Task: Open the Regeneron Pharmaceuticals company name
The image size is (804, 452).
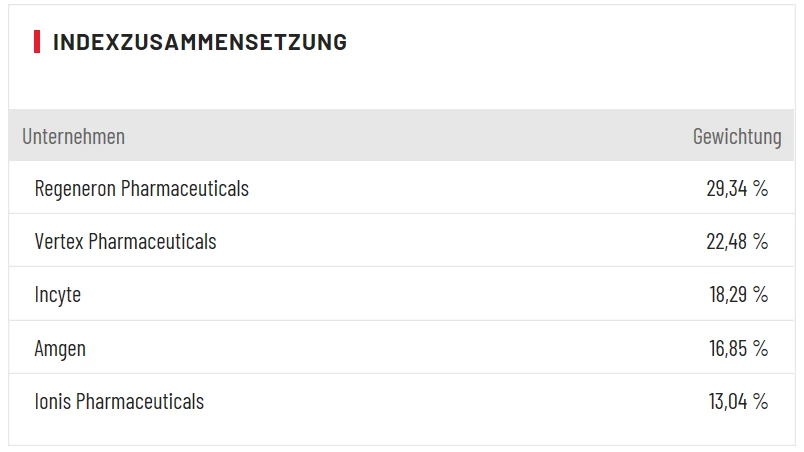Action: pyautogui.click(x=142, y=188)
